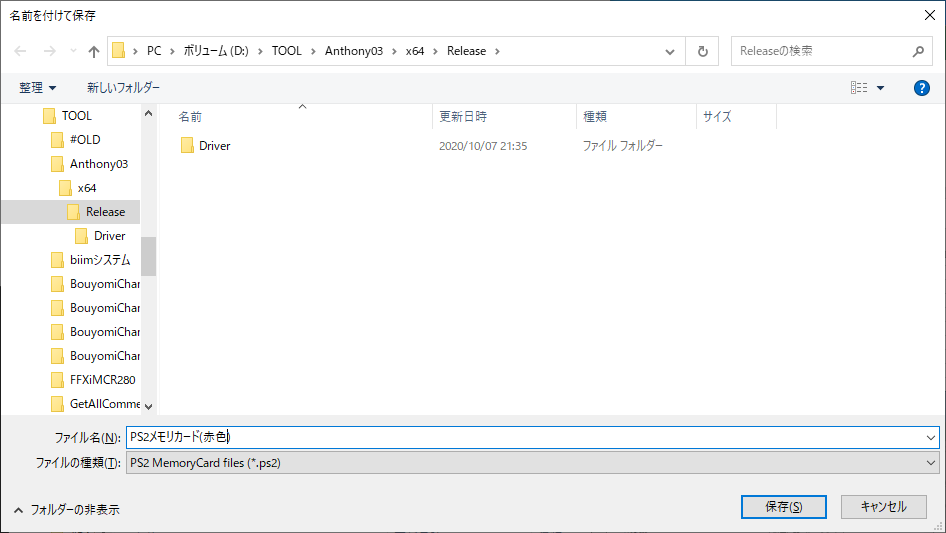Click the x64 folder icon in tree
The height and width of the screenshot is (533, 946).
coord(65,188)
